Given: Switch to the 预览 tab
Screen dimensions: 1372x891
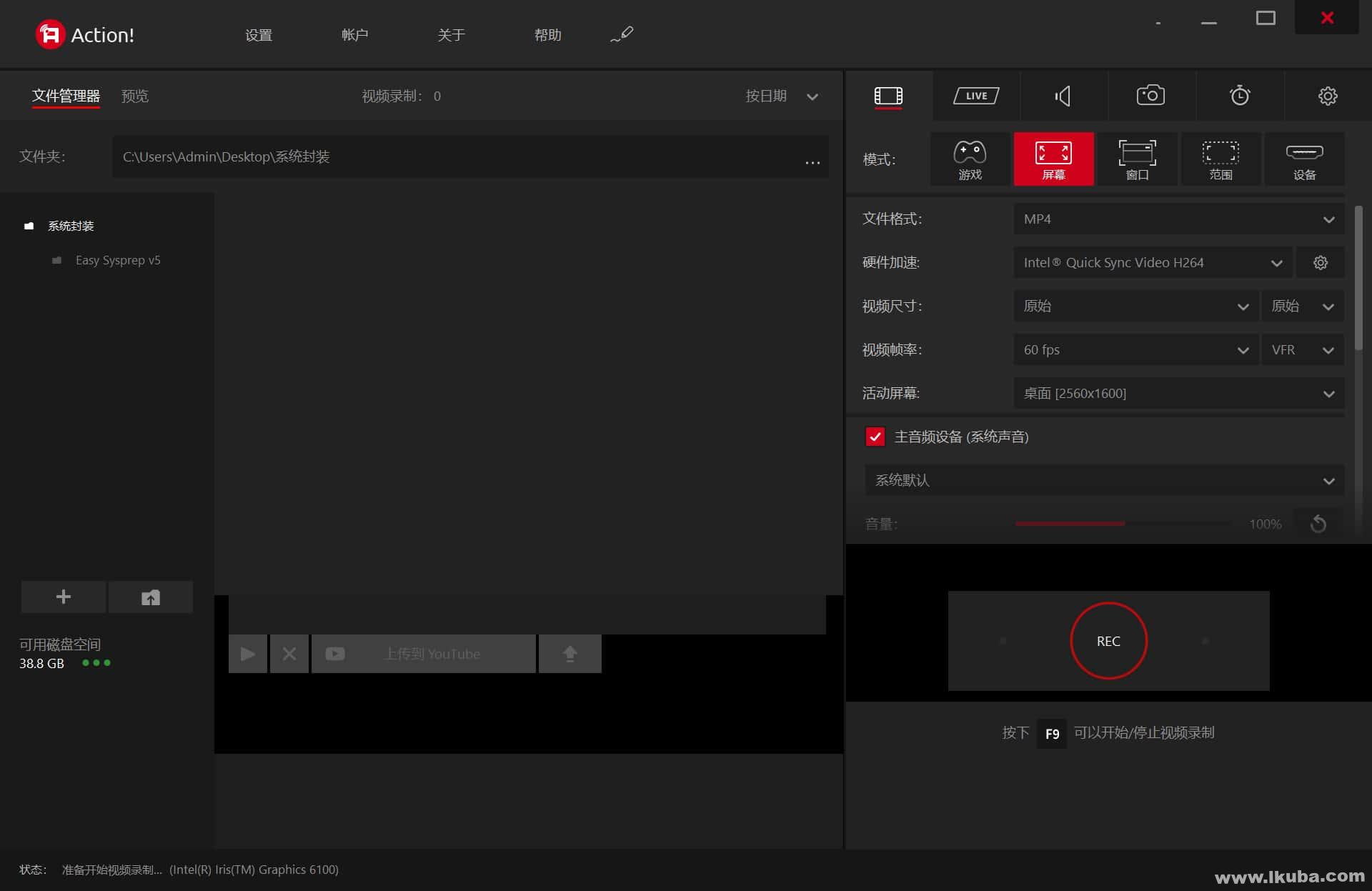Looking at the screenshot, I should (135, 96).
